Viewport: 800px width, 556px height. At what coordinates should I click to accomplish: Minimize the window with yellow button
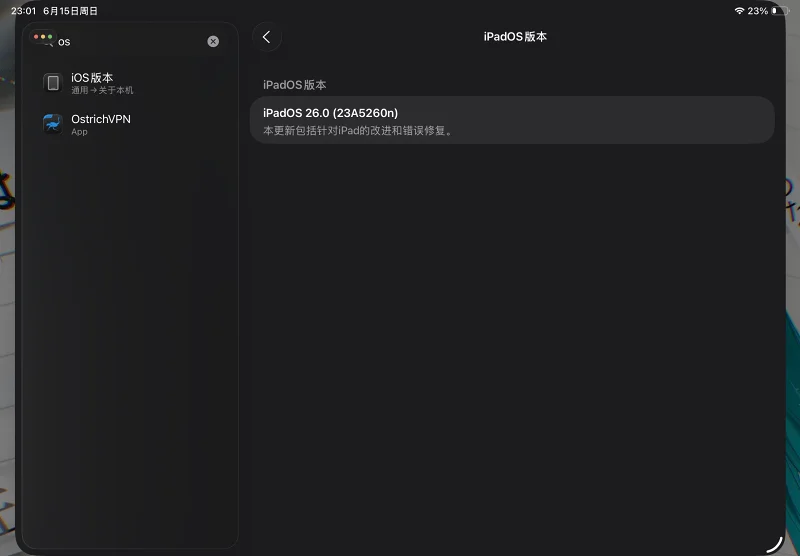[43, 37]
